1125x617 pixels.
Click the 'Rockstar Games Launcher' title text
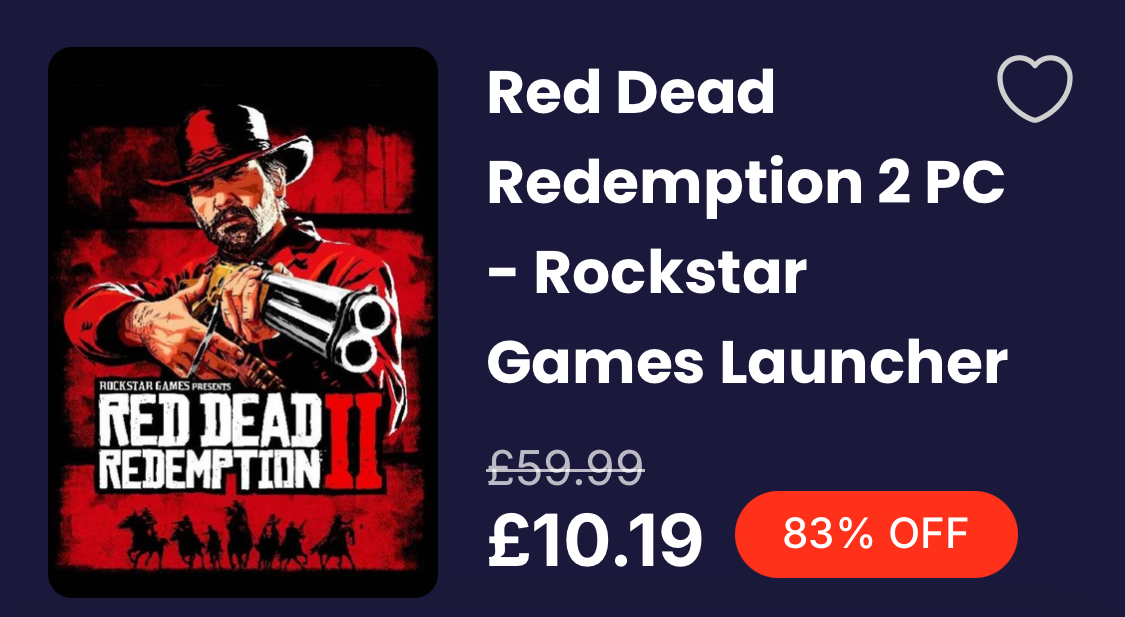coord(747,318)
